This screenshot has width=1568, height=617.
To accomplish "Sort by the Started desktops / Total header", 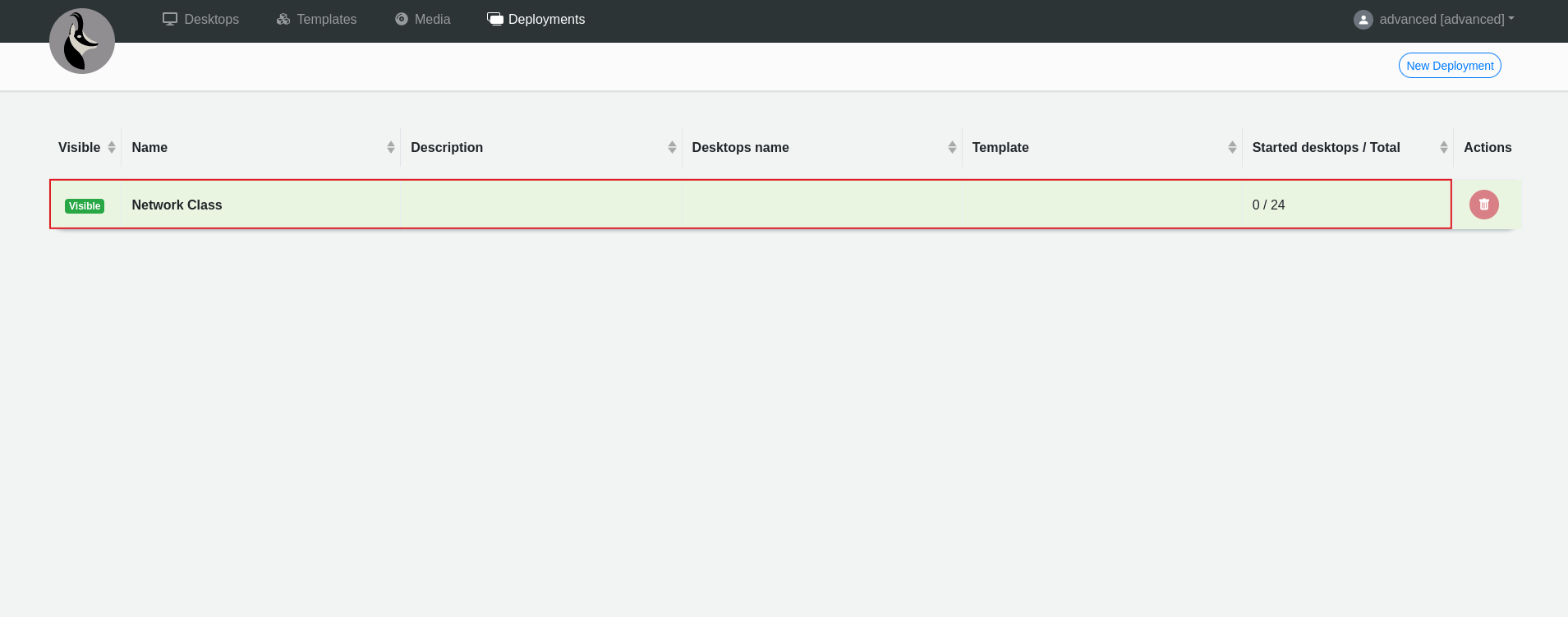I will pos(1325,148).
